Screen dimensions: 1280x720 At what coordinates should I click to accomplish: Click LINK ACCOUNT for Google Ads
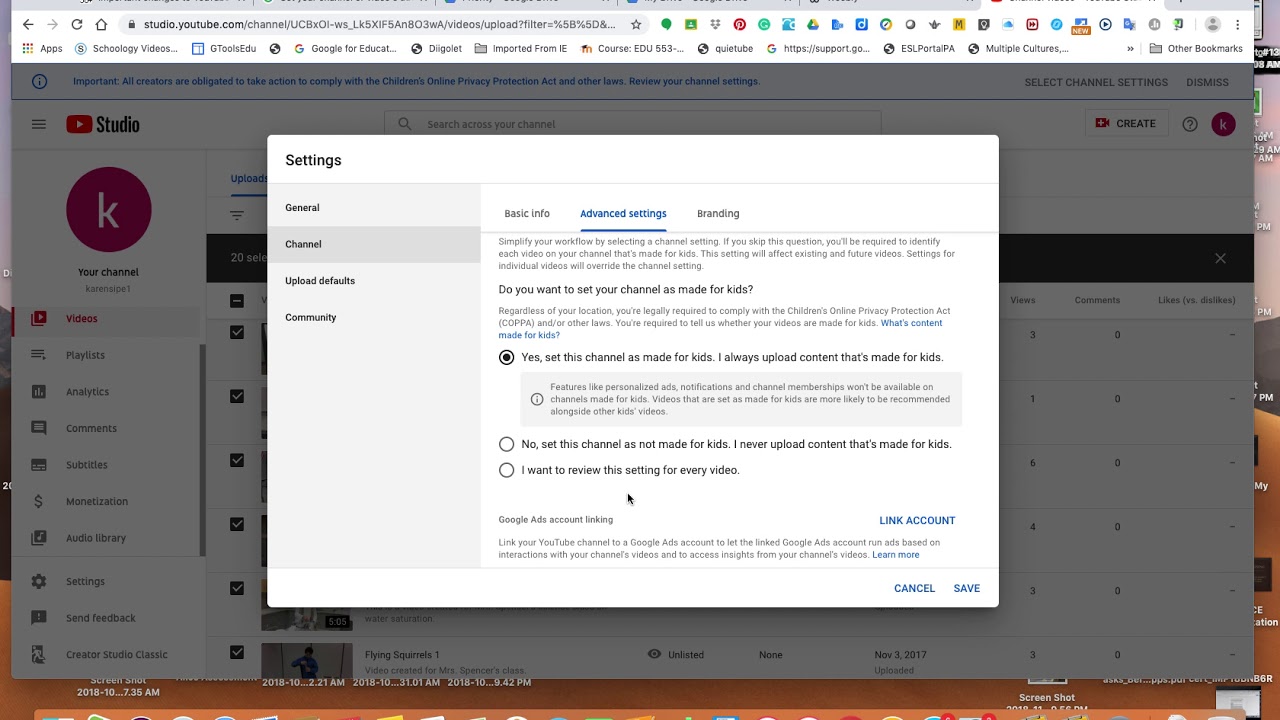[x=917, y=520]
